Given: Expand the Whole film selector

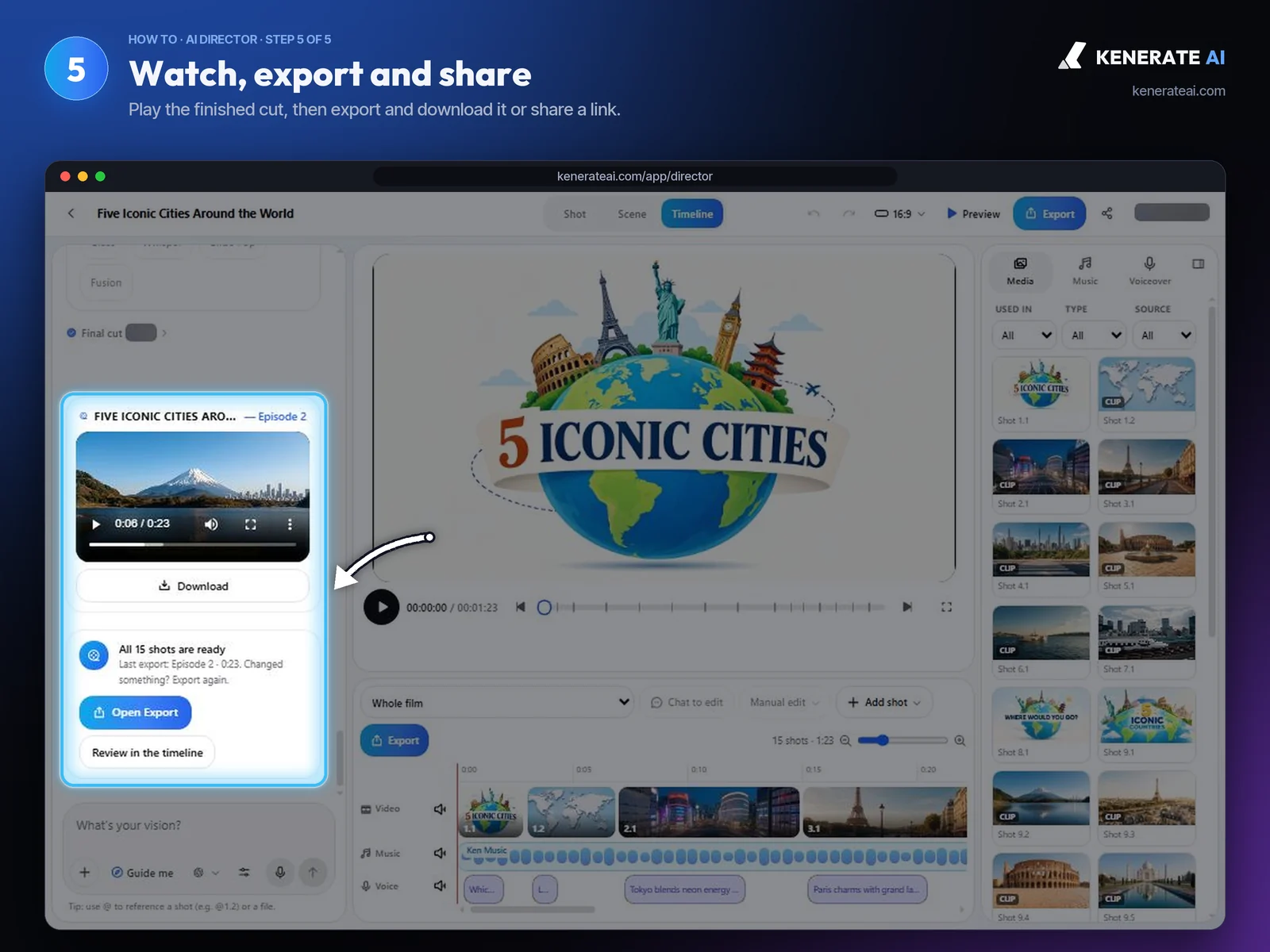Looking at the screenshot, I should [498, 703].
